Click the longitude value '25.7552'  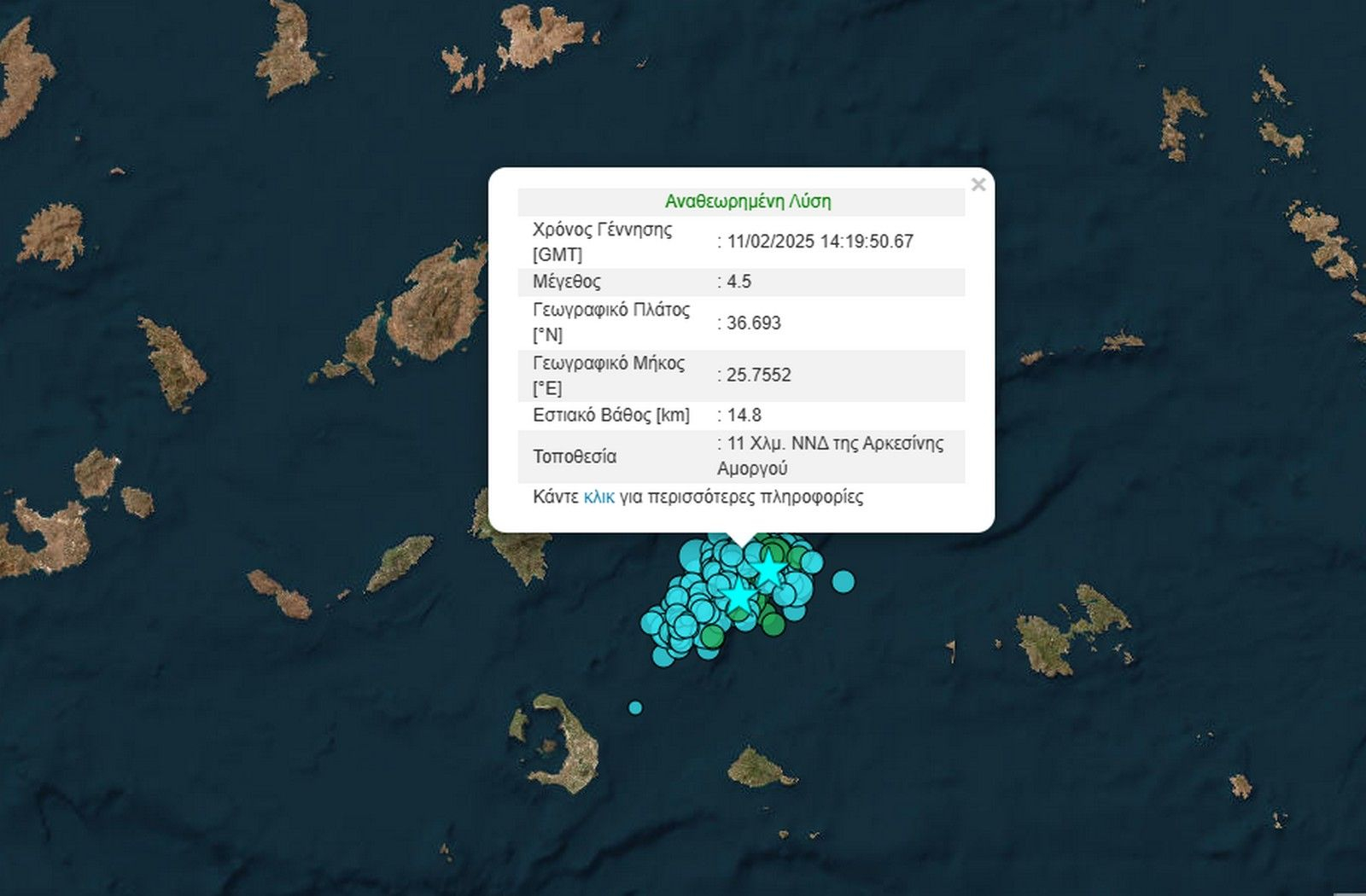[759, 375]
